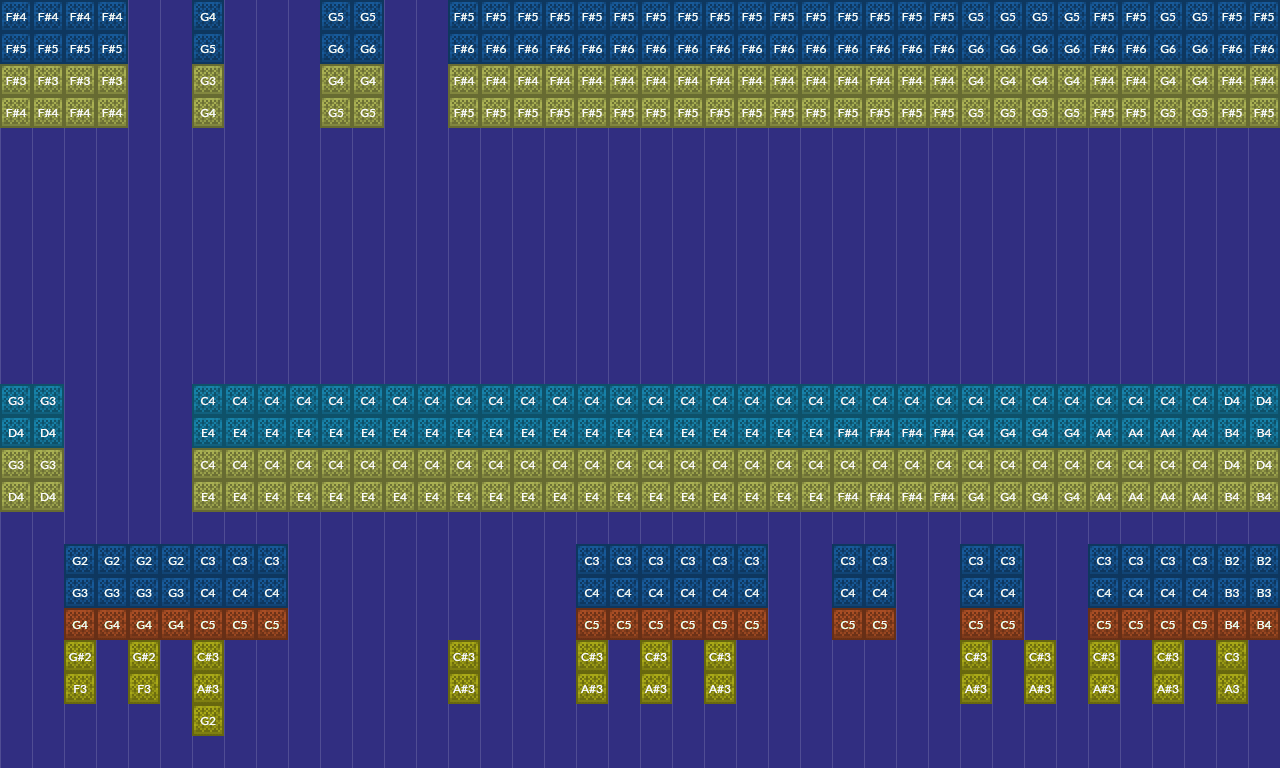The width and height of the screenshot is (1280, 768).
Task: Select the first teal F#4 note
Action: click(x=848, y=432)
